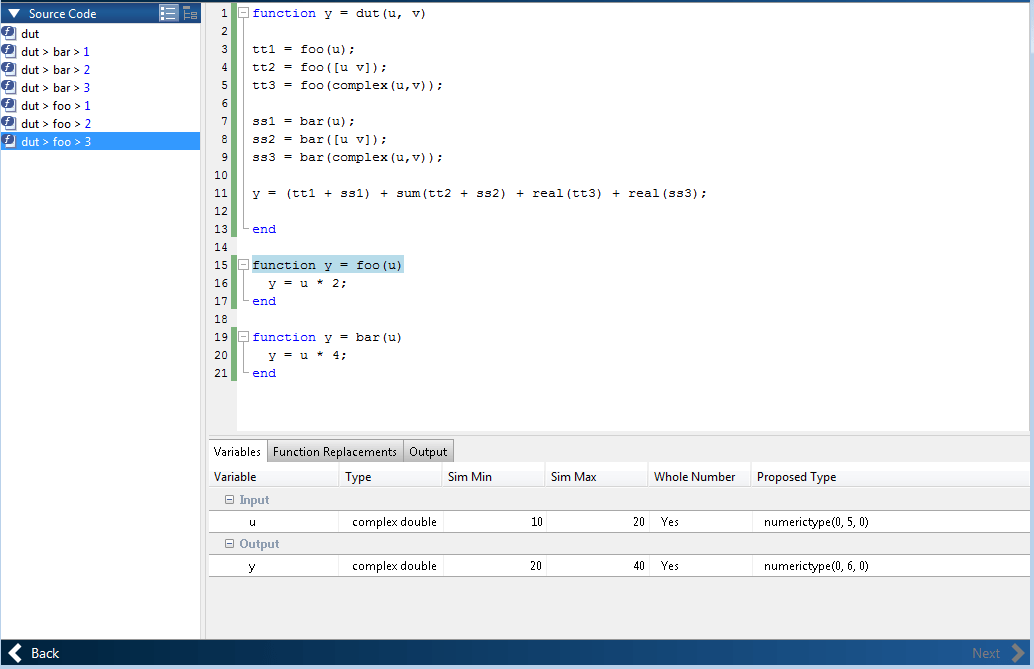This screenshot has height=669, width=1034.
Task: Collapse the Input variables group
Action: pos(229,499)
